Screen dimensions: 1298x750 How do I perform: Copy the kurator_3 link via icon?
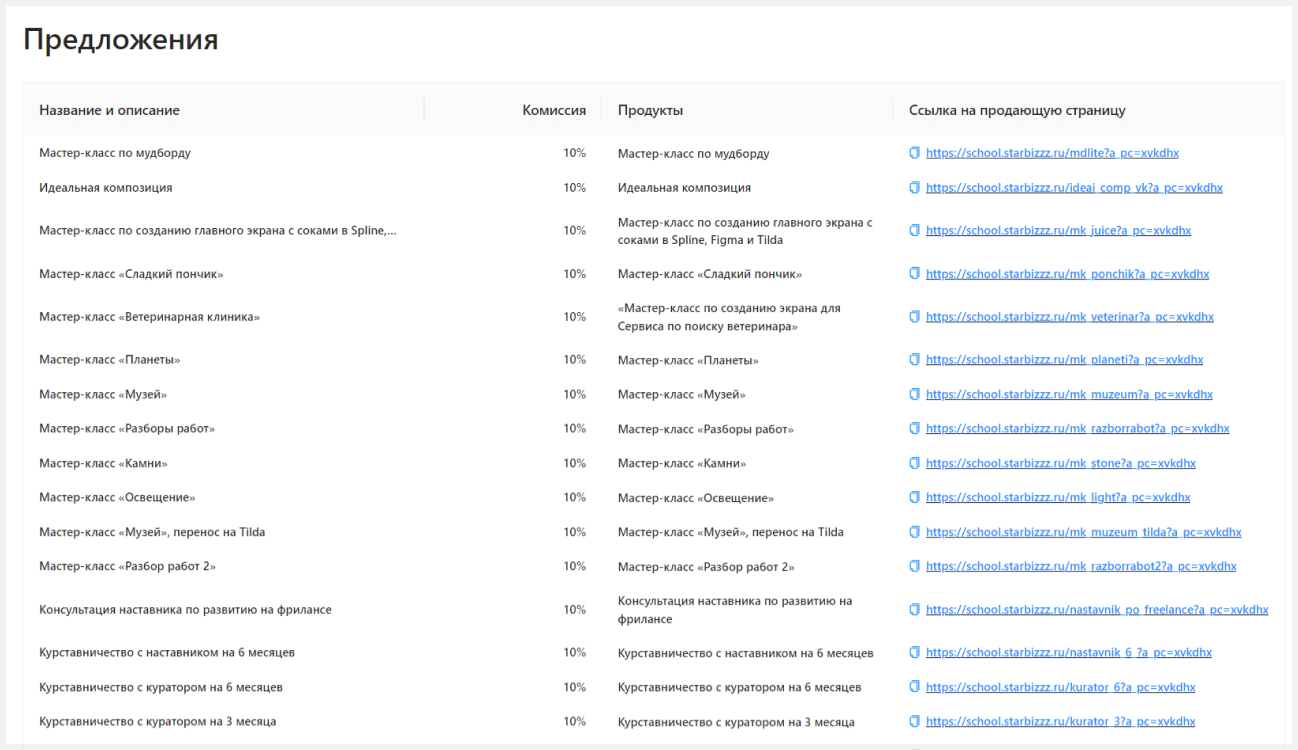point(914,722)
